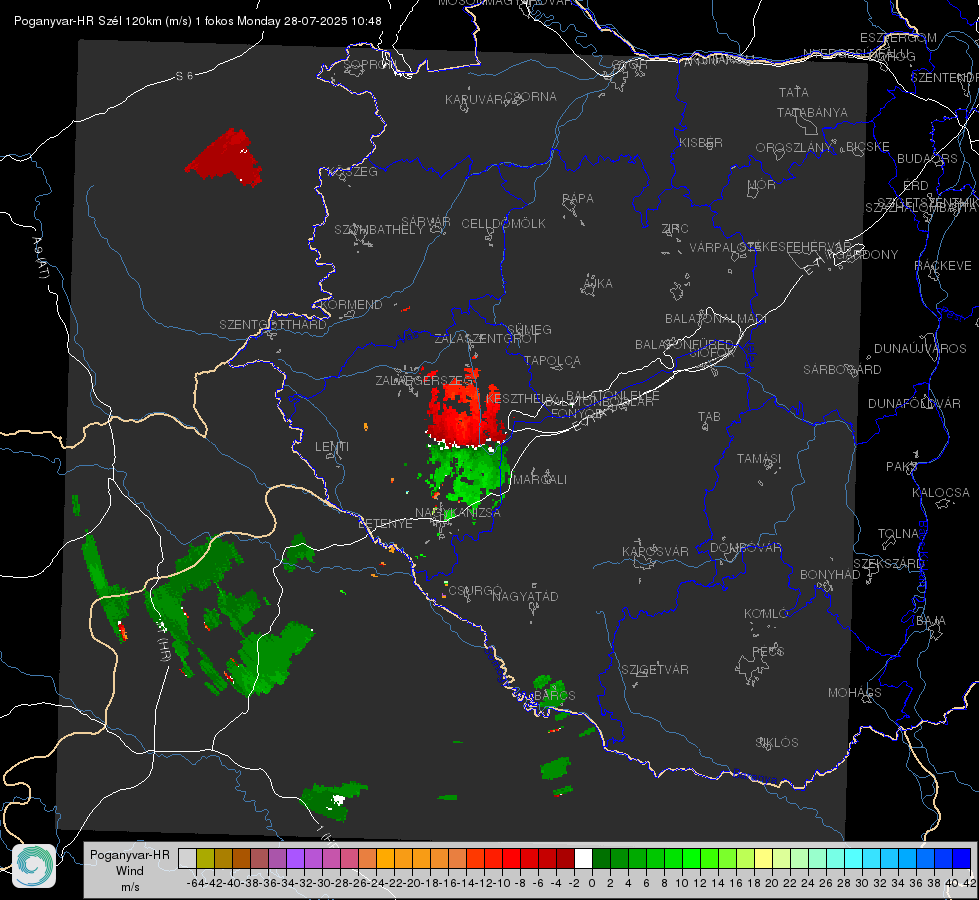Click the BONYHAD label
Image resolution: width=979 pixels, height=900 pixels.
[830, 575]
